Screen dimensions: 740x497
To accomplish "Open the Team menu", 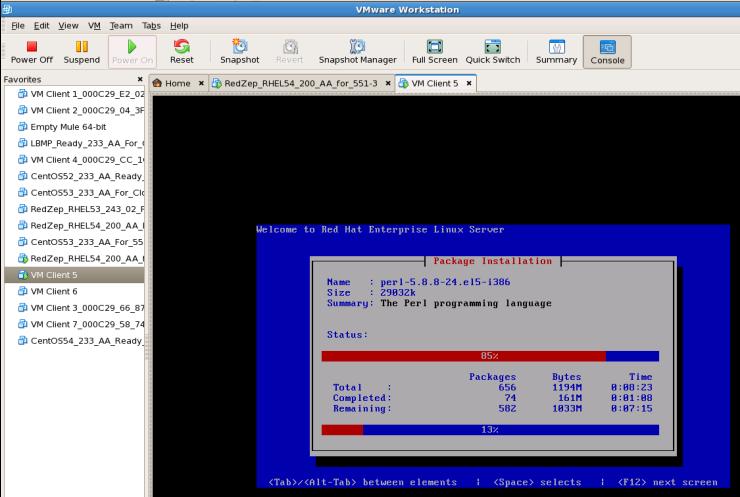I will (x=121, y=25).
